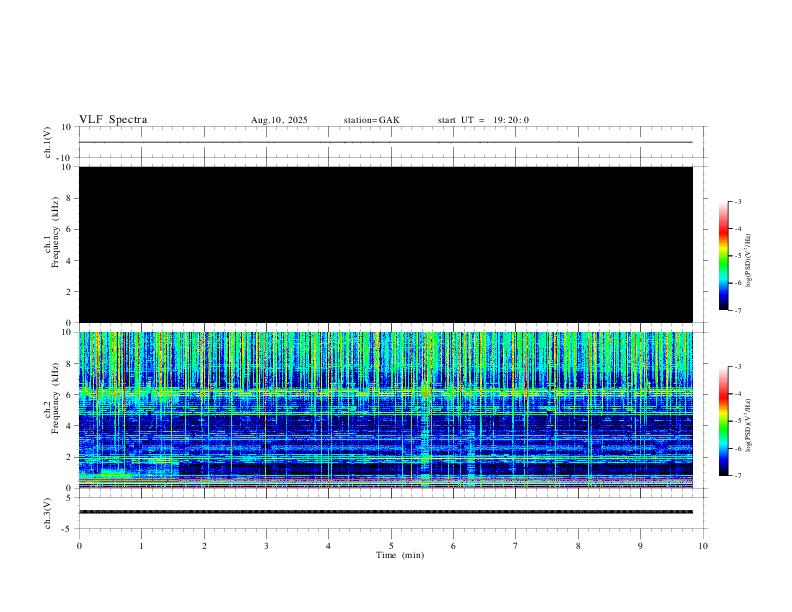Image resolution: width=792 pixels, height=612 pixels.
Task: Click the 'VLF Spectra' title text
Action: point(113,120)
